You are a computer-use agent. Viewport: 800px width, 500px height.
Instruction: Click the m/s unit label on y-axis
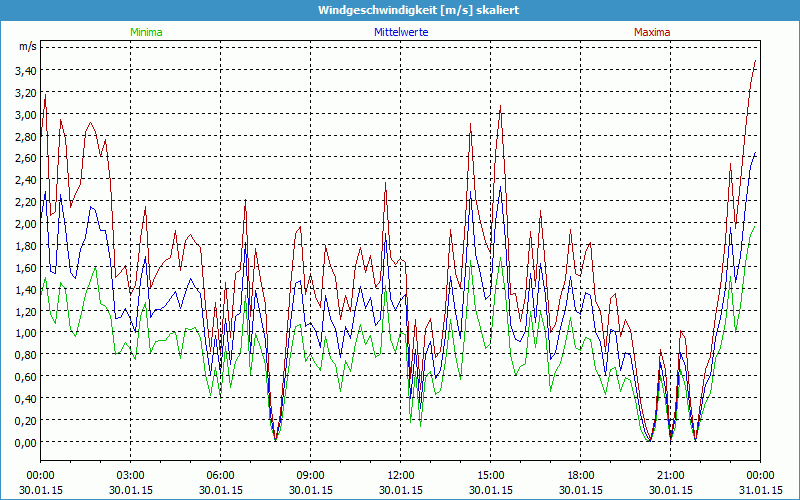click(27, 47)
